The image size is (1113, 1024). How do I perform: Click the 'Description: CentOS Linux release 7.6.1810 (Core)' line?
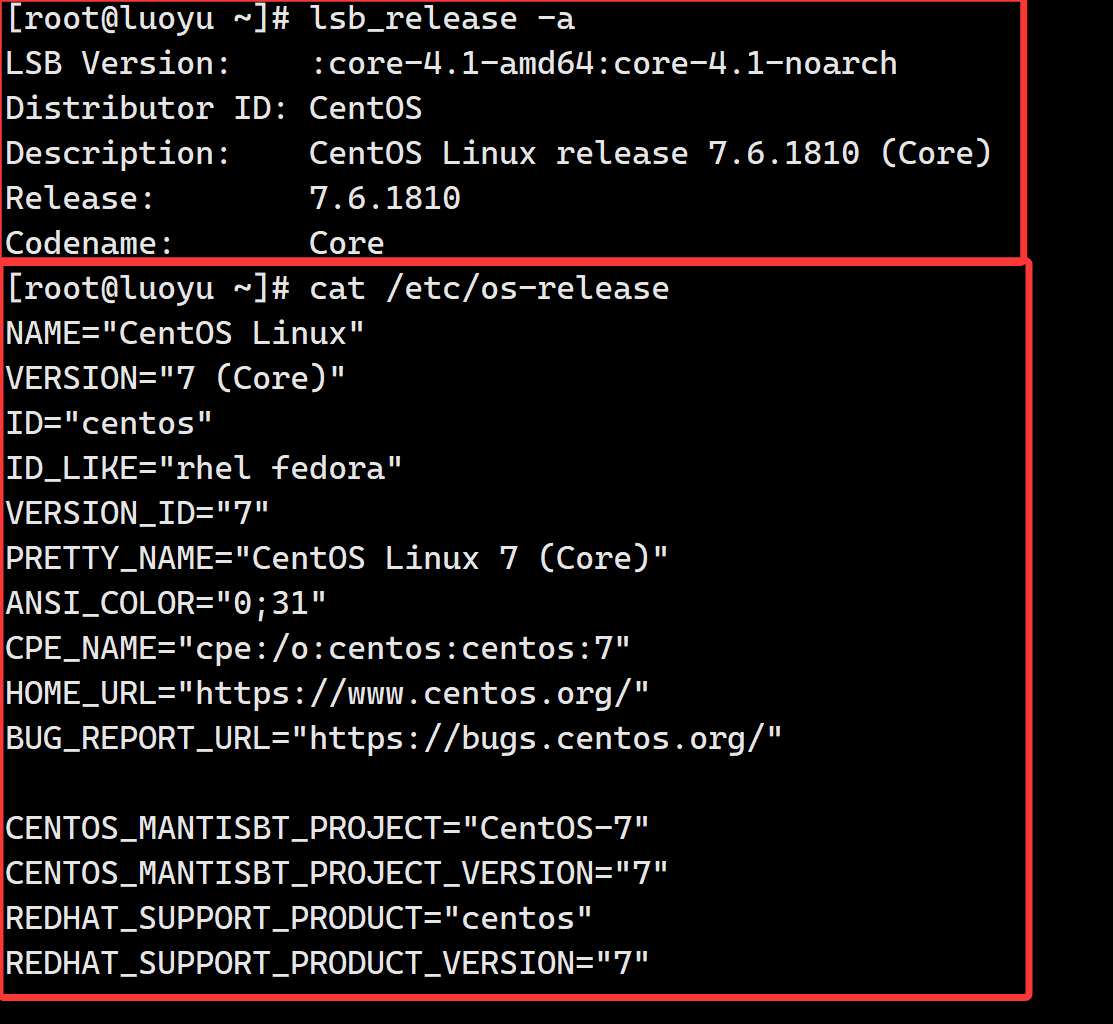click(x=498, y=154)
